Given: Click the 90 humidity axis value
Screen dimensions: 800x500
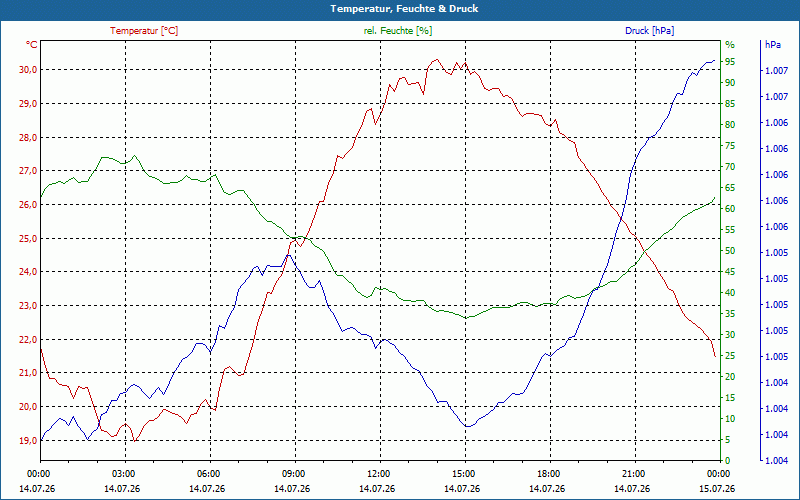Looking at the screenshot, I should click(730, 82).
